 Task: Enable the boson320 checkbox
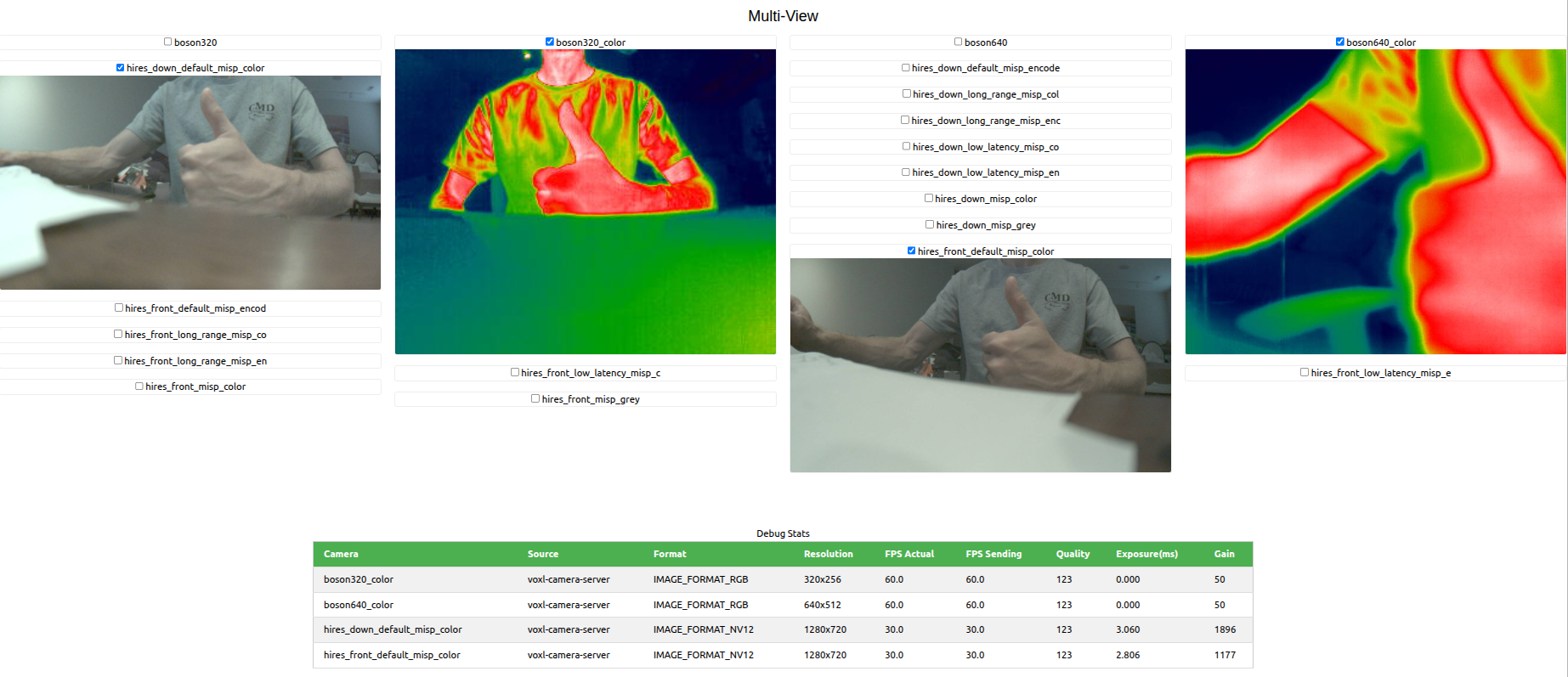click(167, 42)
